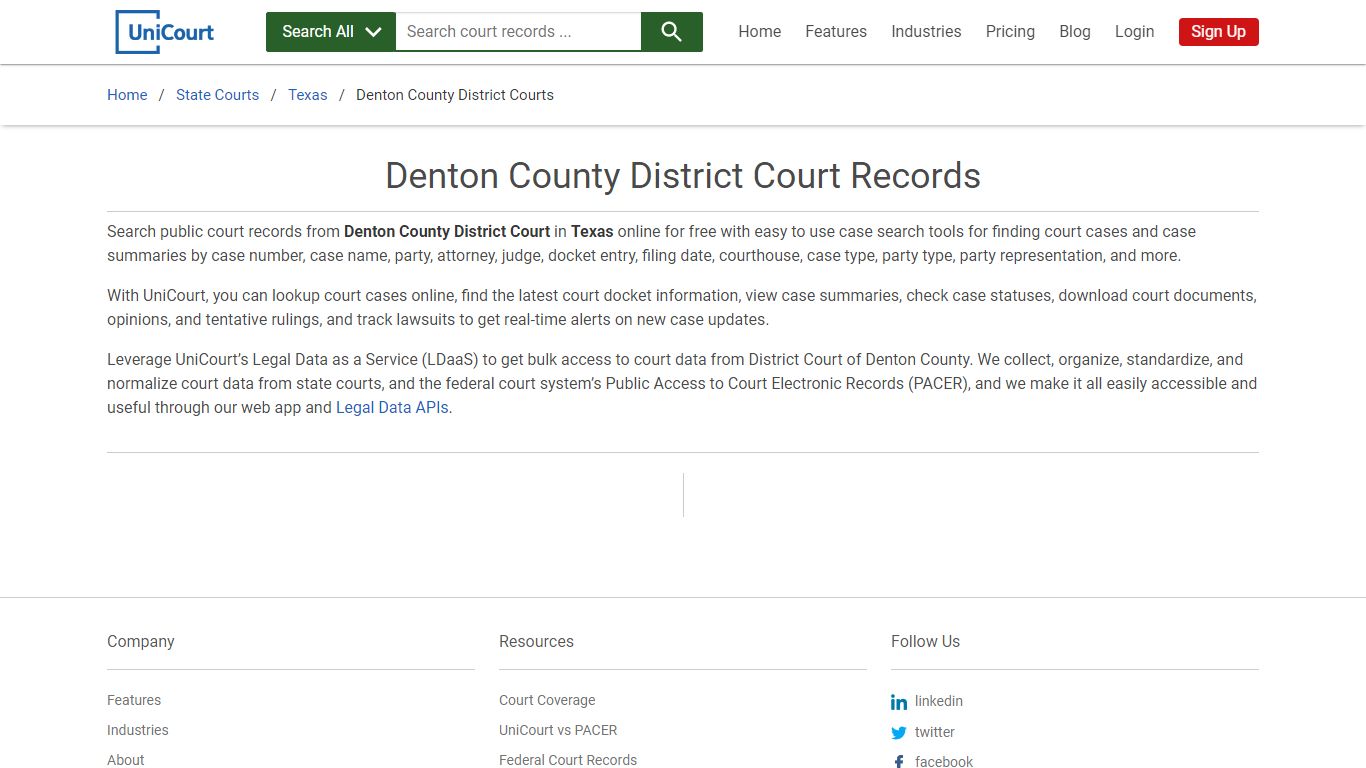
Task: Click the UniCourt logo
Action: [165, 32]
